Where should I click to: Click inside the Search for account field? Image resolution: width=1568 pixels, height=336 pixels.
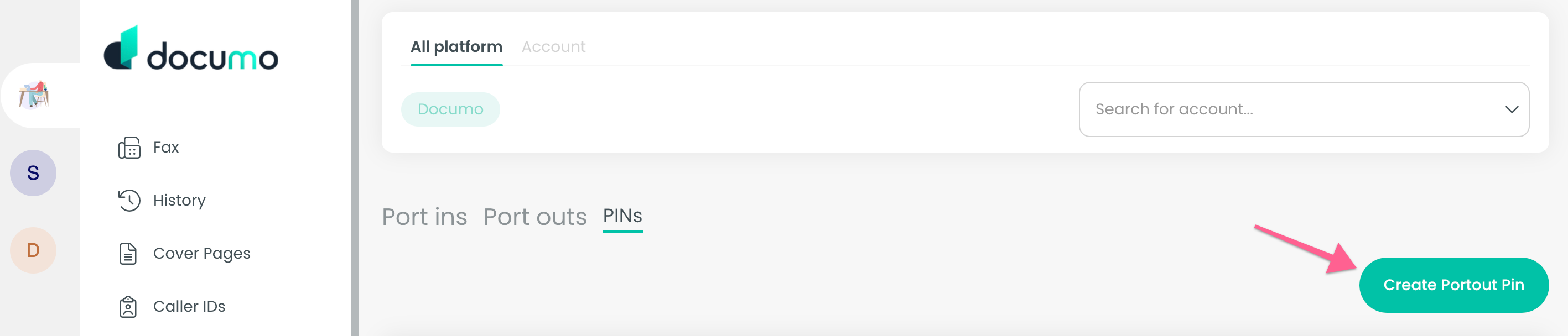pos(1217,109)
